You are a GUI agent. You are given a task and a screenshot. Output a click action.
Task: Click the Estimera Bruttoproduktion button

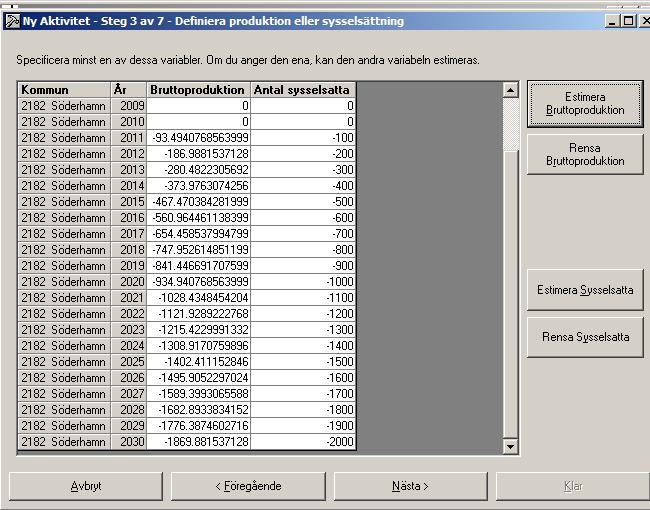(585, 104)
